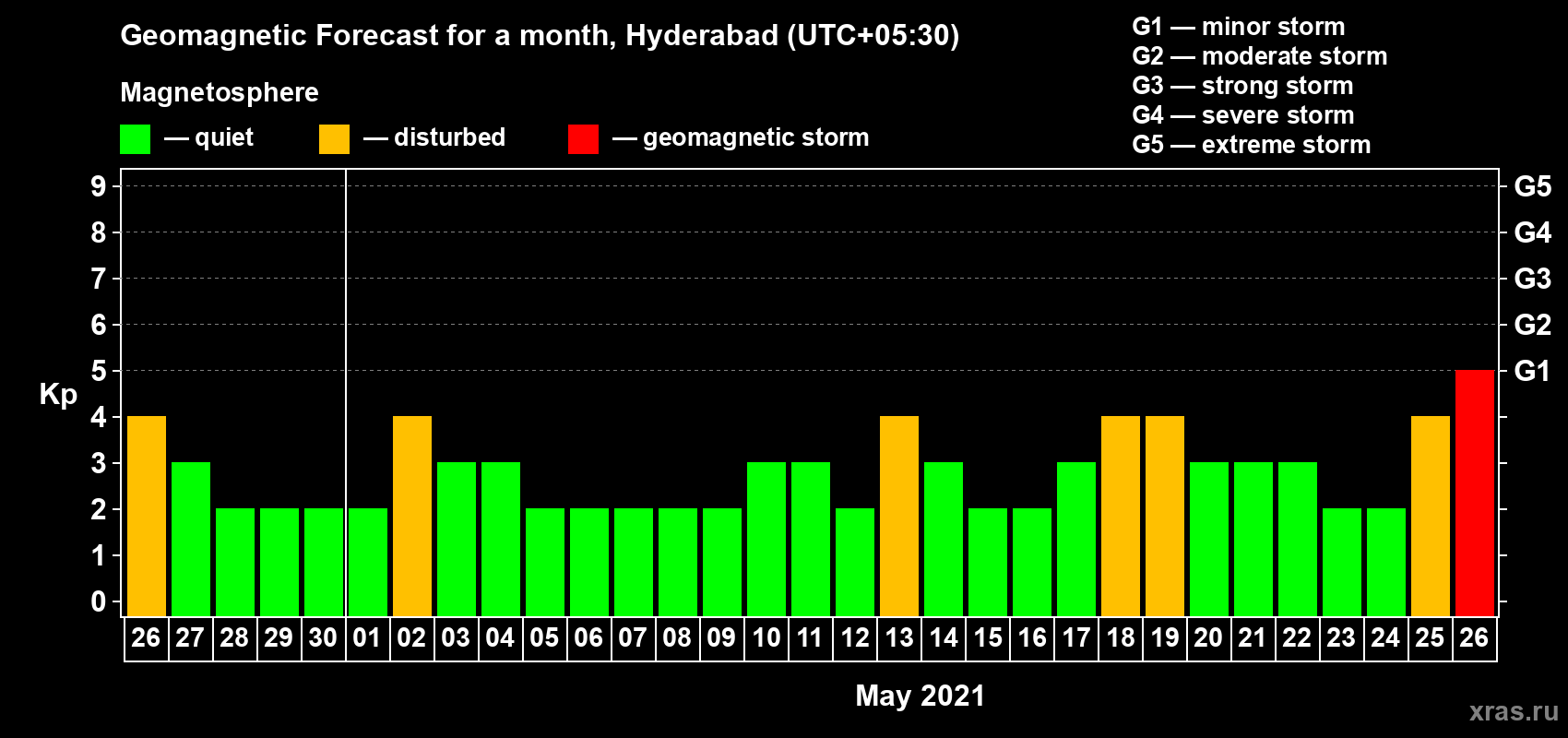This screenshot has width=1568, height=738.
Task: Select the yellow bar for May 02
Action: (412, 517)
